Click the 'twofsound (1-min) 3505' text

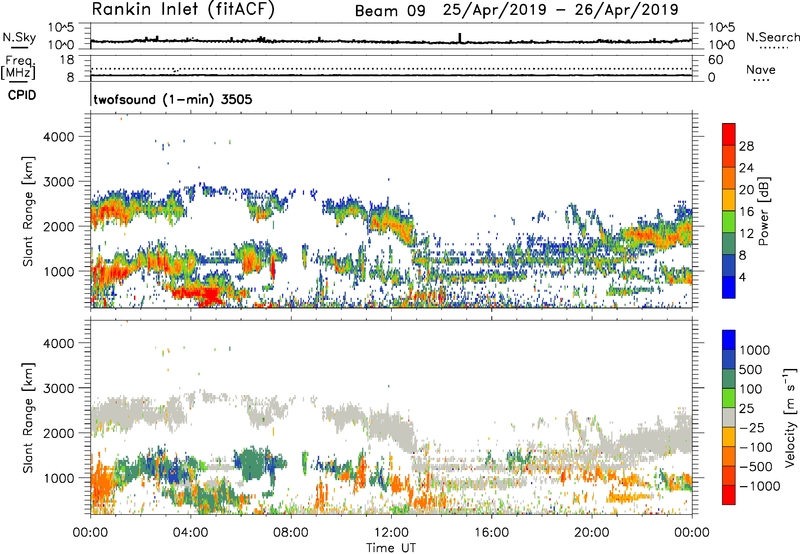(173, 99)
